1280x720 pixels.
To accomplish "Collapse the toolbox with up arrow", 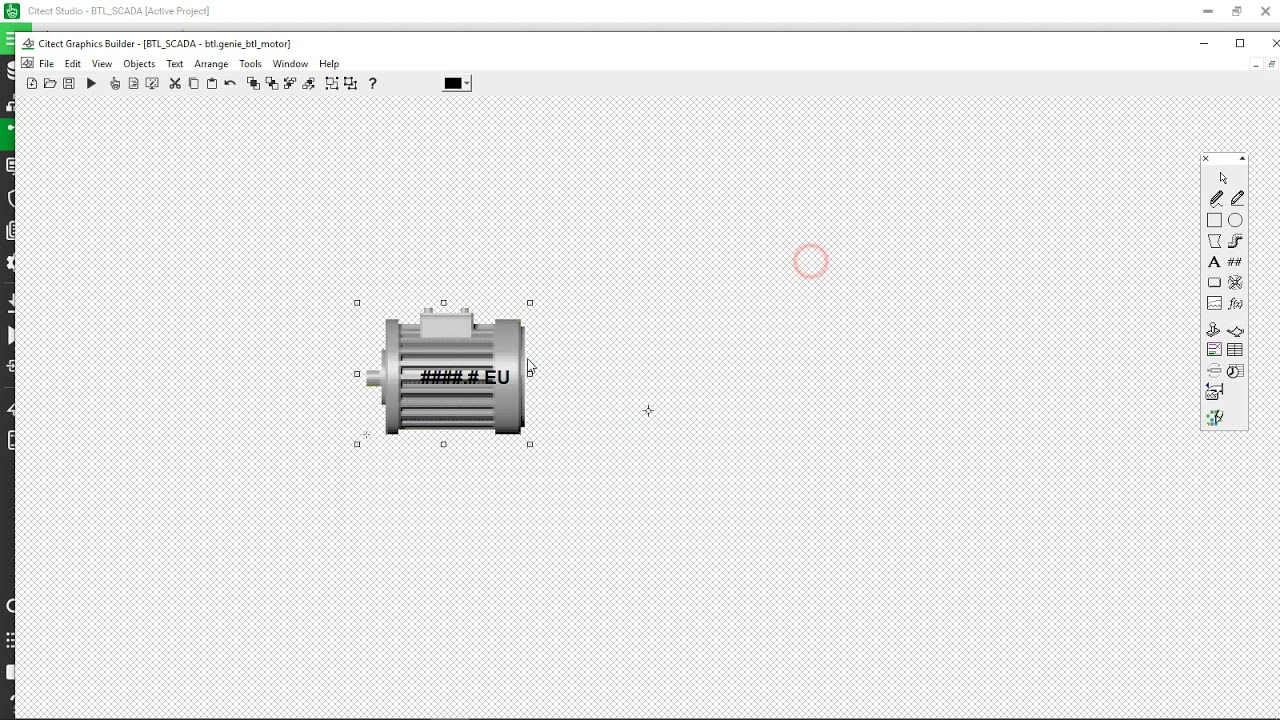I will point(1242,158).
